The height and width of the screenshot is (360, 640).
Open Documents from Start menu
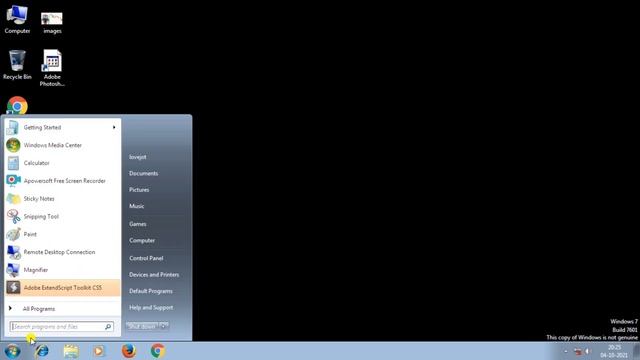tap(143, 173)
